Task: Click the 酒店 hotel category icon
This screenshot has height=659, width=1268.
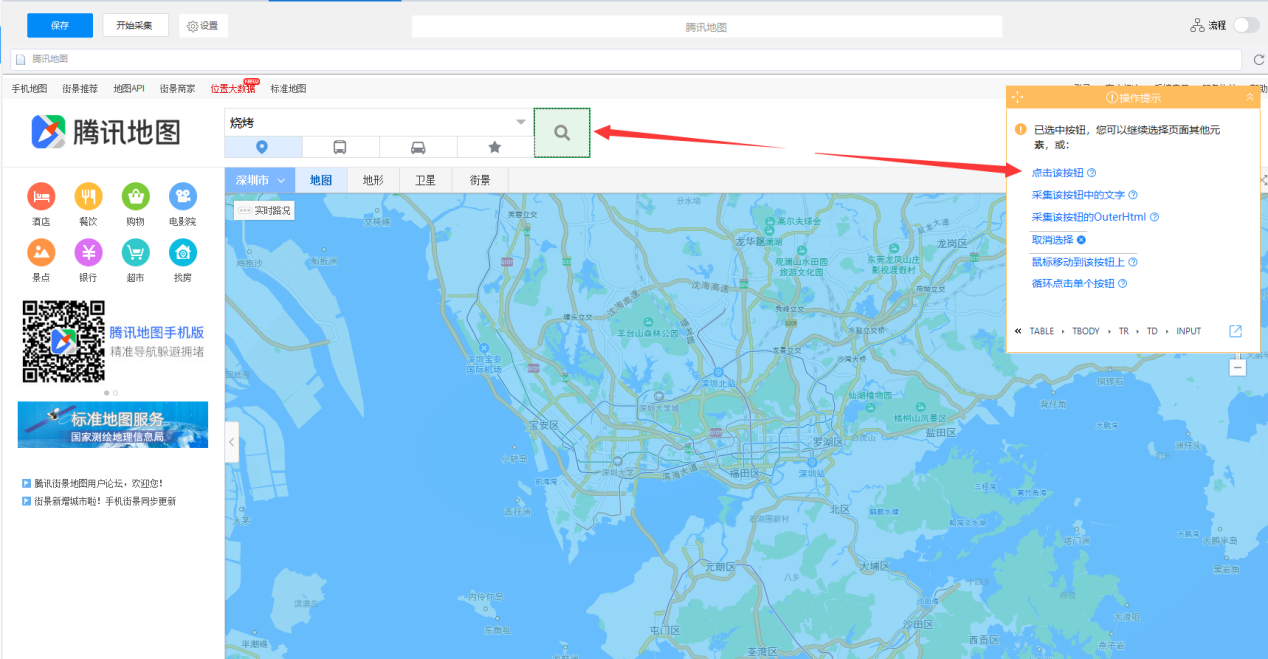Action: click(41, 196)
